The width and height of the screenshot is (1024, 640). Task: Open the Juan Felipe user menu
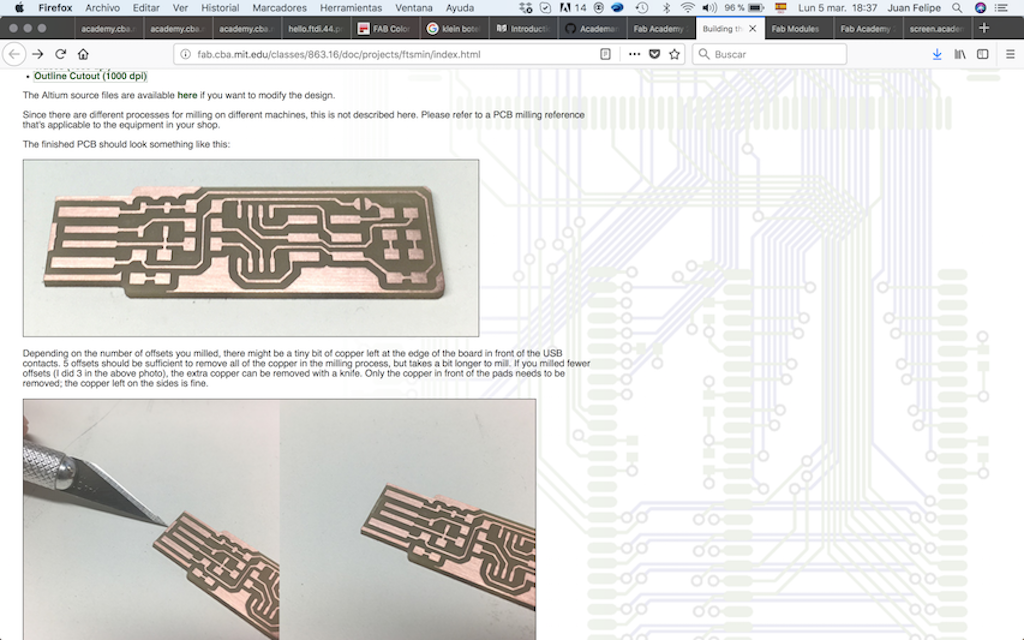point(914,8)
